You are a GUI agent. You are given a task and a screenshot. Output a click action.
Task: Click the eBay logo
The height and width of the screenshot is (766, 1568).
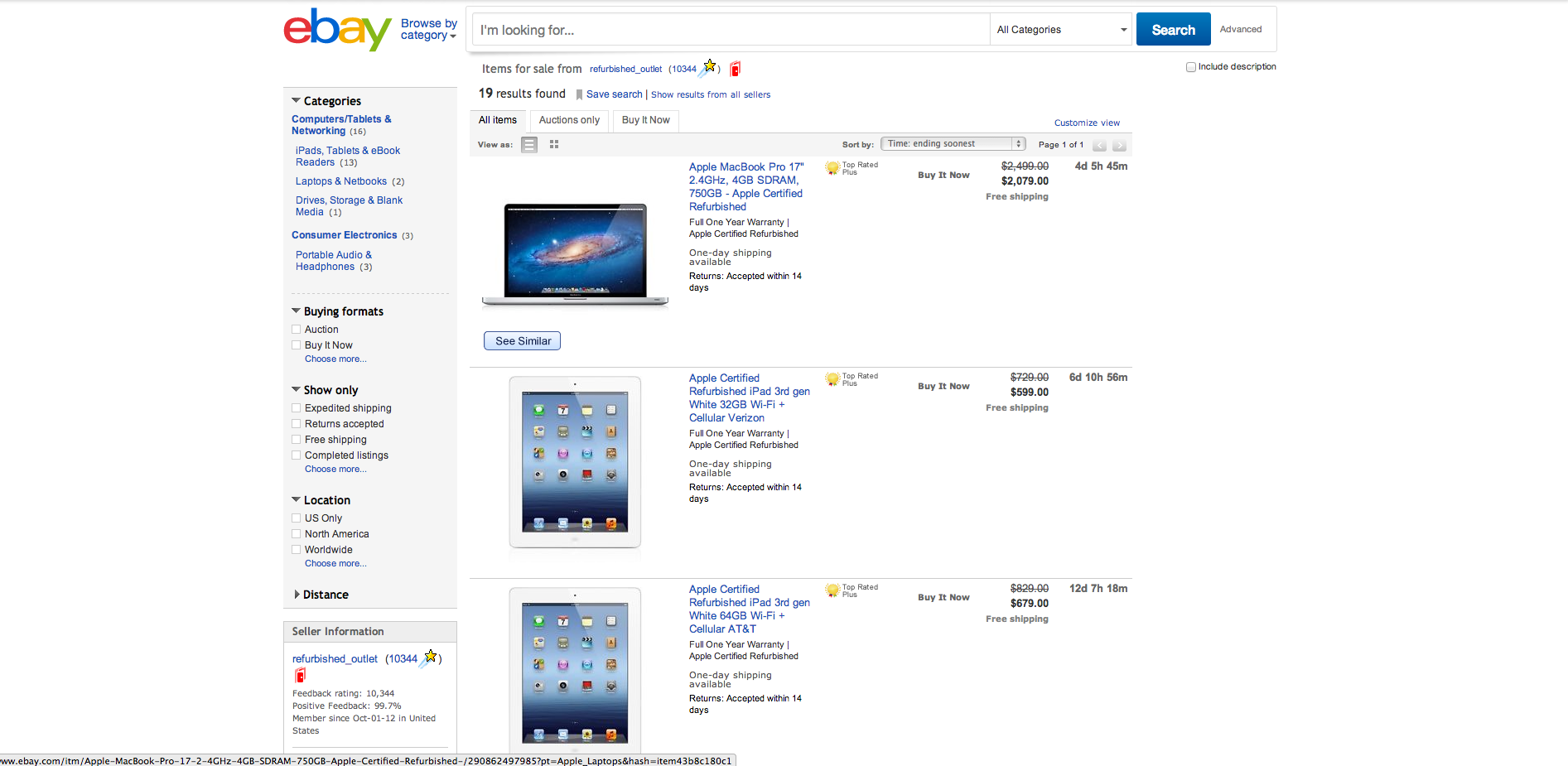tap(337, 30)
